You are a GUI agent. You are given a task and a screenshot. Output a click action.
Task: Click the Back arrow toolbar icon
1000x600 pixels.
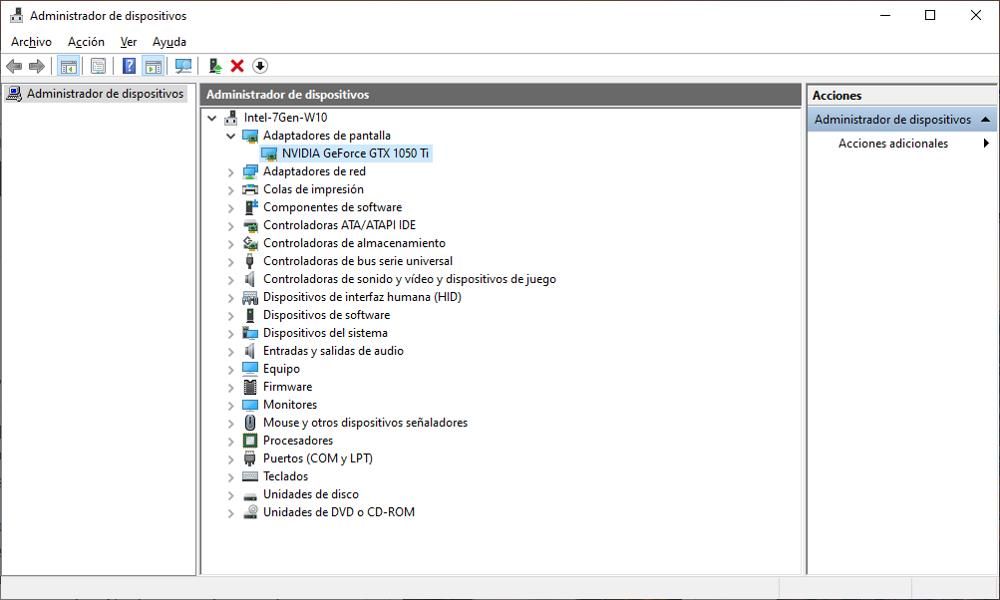pos(14,66)
